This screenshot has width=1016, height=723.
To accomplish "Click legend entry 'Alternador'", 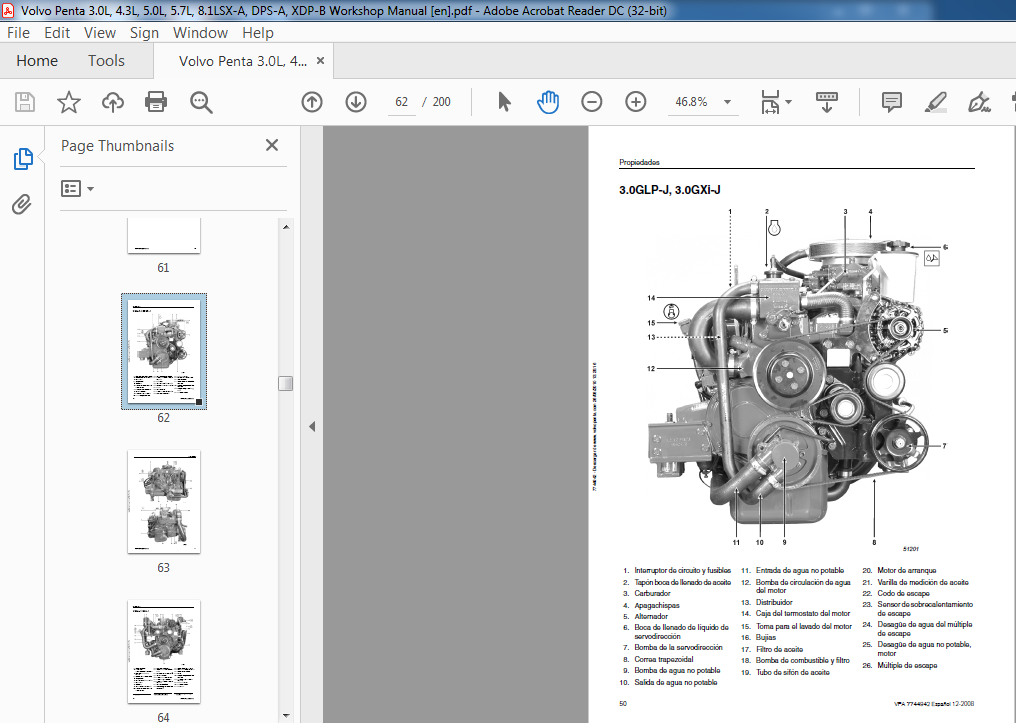I will tap(651, 616).
